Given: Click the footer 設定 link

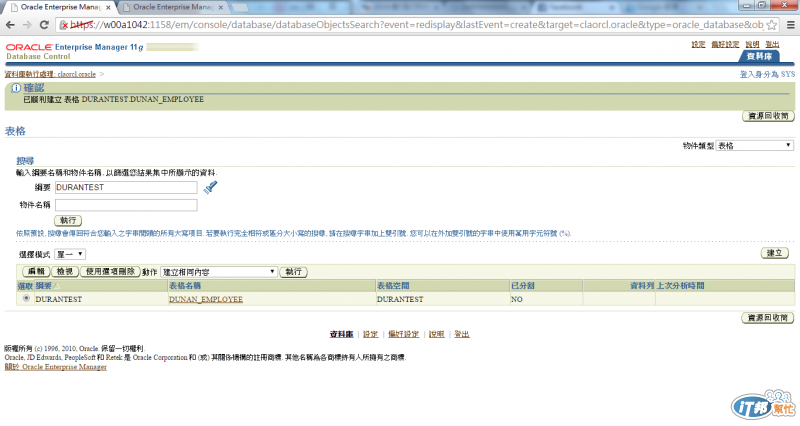Looking at the screenshot, I should point(370,334).
